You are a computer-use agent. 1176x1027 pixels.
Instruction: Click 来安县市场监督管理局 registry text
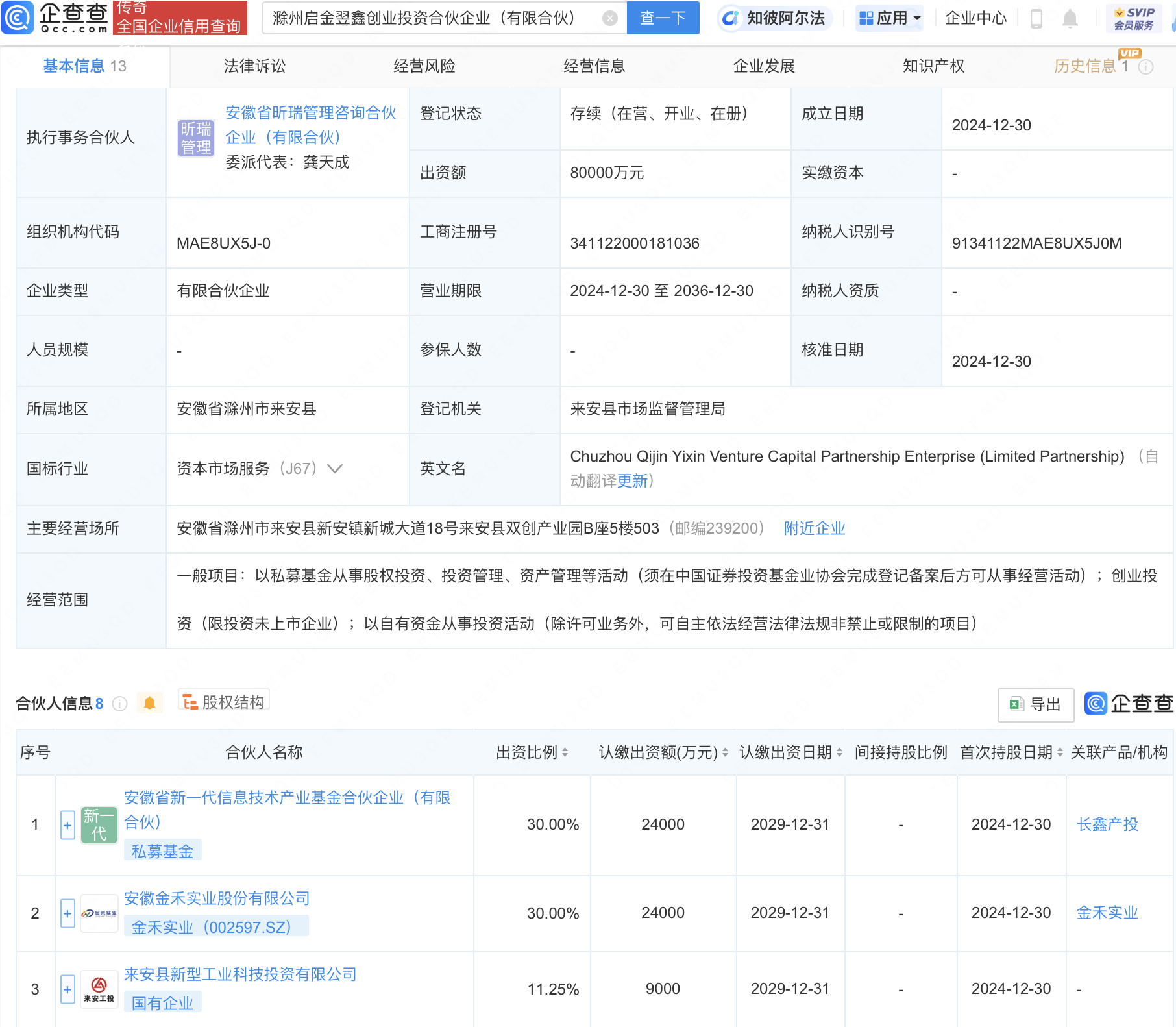coord(648,409)
